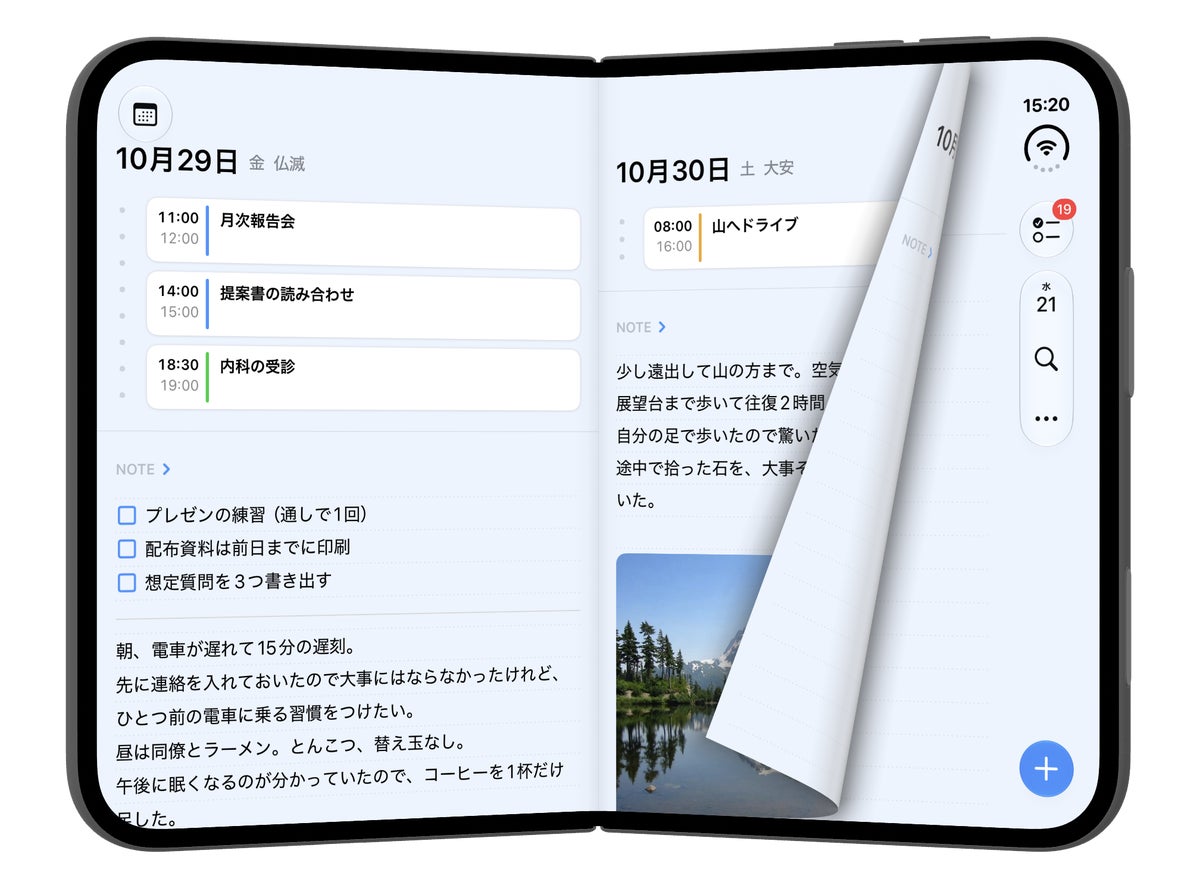The height and width of the screenshot is (888, 1200).
Task: Check the プレゼンの練習 checkbox
Action: tap(127, 516)
